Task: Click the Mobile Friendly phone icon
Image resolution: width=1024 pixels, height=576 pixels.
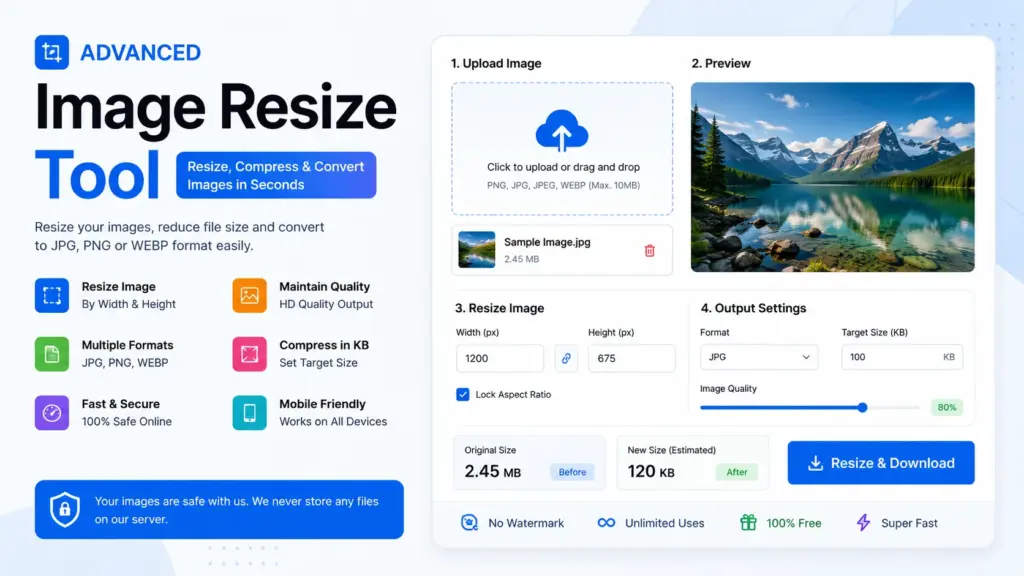Action: [249, 413]
